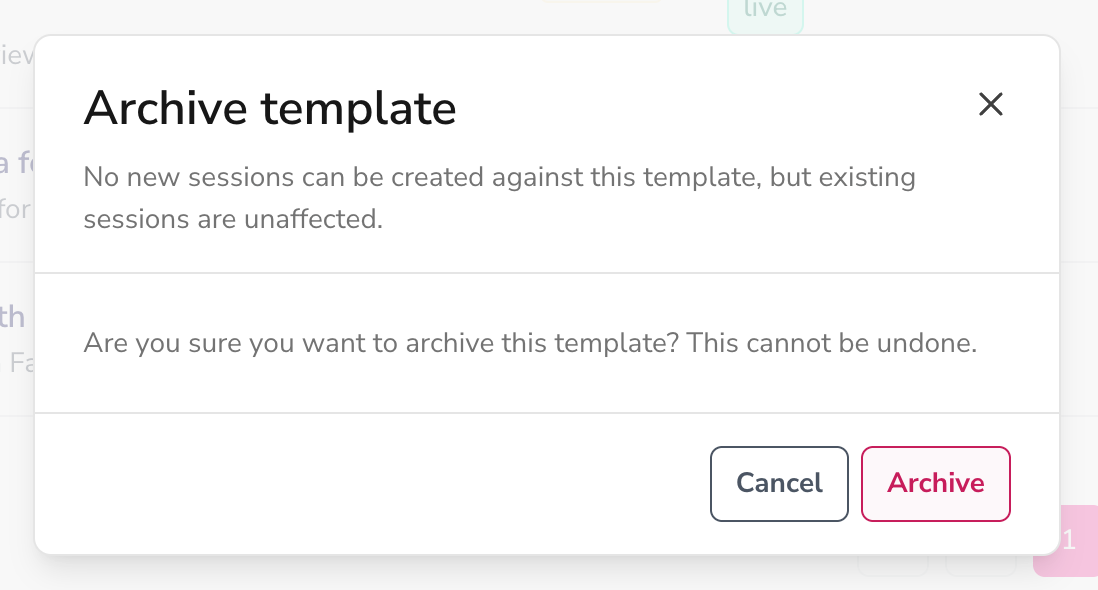Screen dimensions: 1098x590
Task: Click the Cancel button
Action: coord(779,484)
